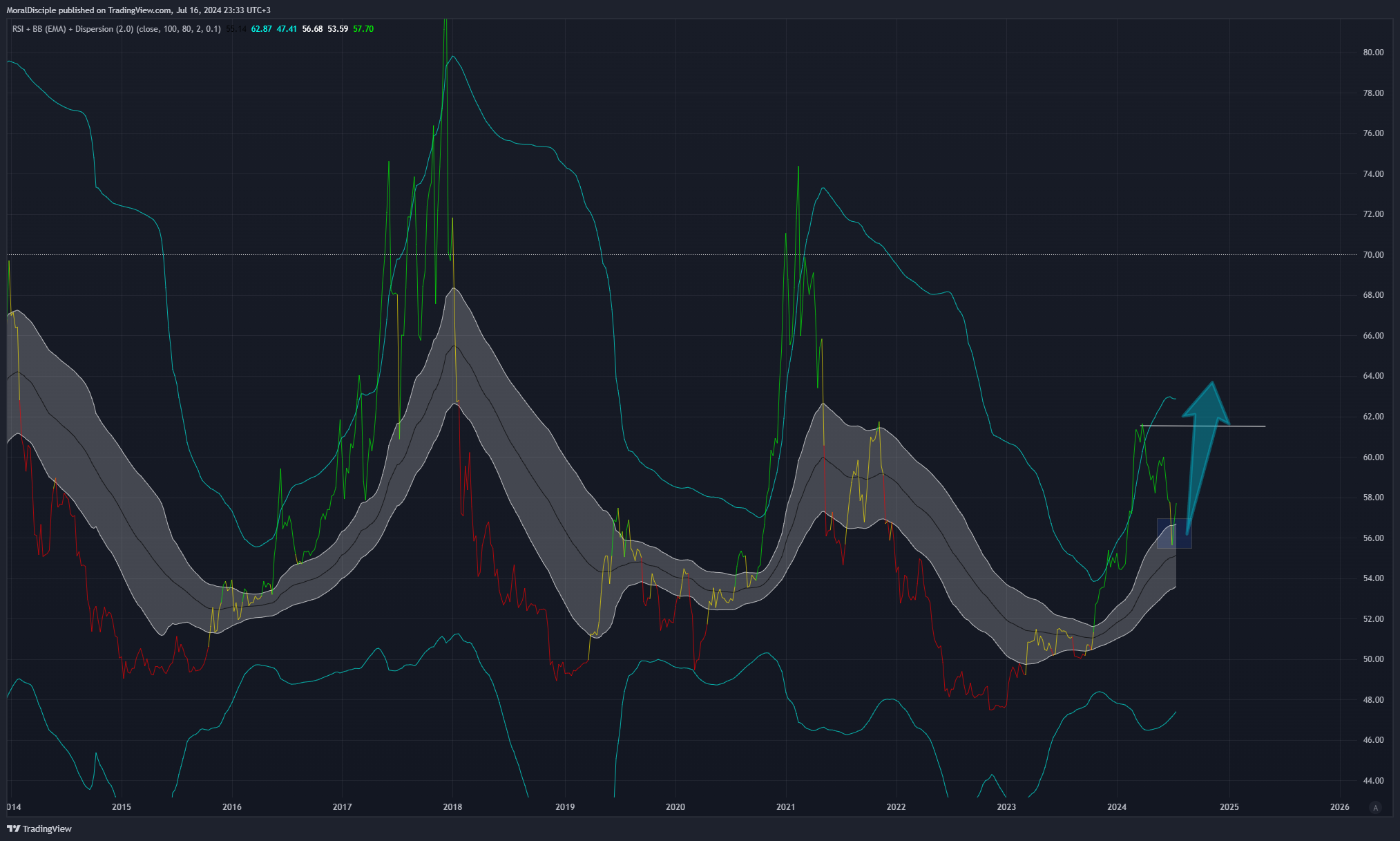
Task: Click the 2026 label on the time axis
Action: coord(1339,807)
